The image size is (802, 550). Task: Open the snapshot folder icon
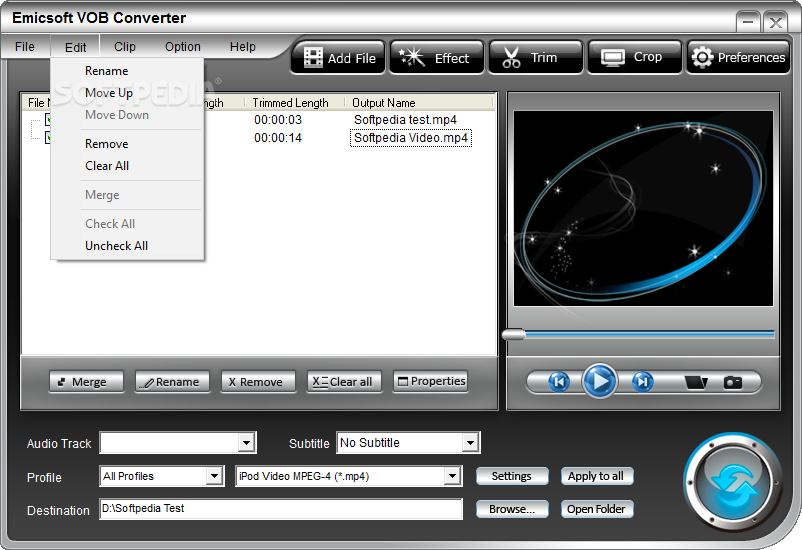[x=696, y=382]
